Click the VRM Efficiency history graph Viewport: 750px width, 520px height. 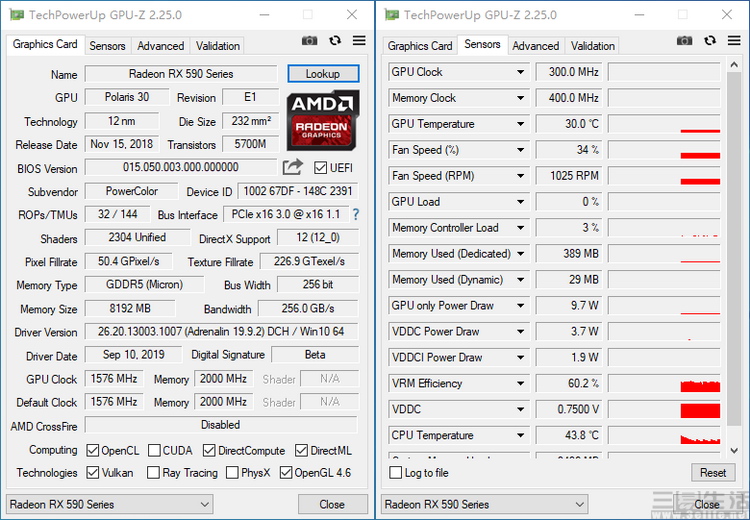coord(664,383)
